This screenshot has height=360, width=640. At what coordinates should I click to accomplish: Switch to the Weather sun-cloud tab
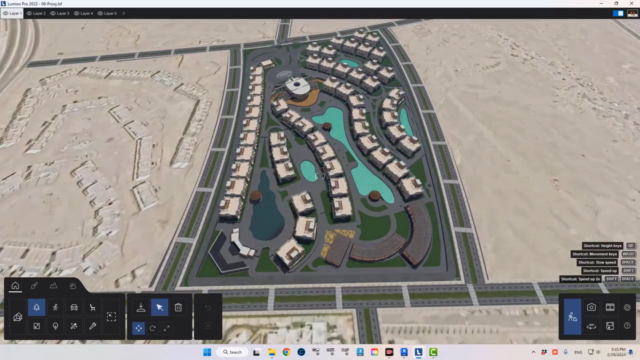(x=73, y=285)
